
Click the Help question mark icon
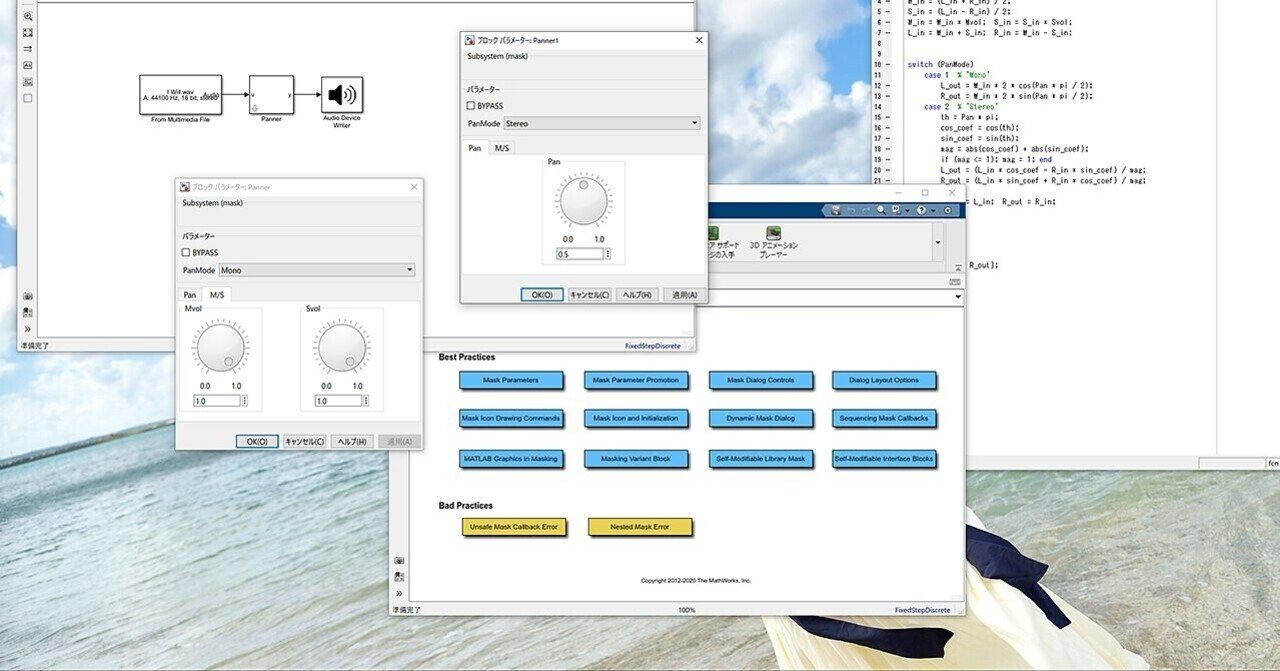[x=921, y=210]
